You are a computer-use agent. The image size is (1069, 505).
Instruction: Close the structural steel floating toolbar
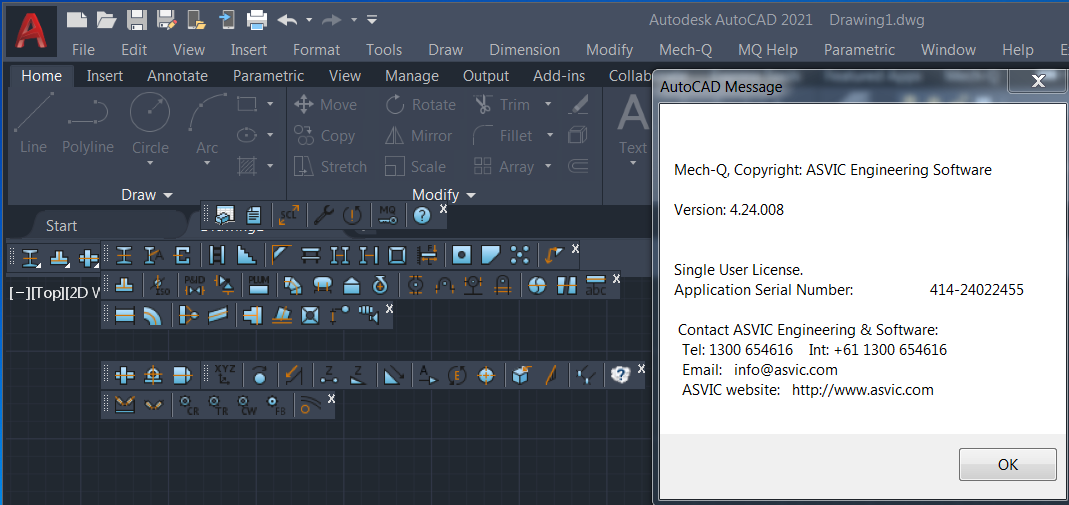(x=575, y=249)
